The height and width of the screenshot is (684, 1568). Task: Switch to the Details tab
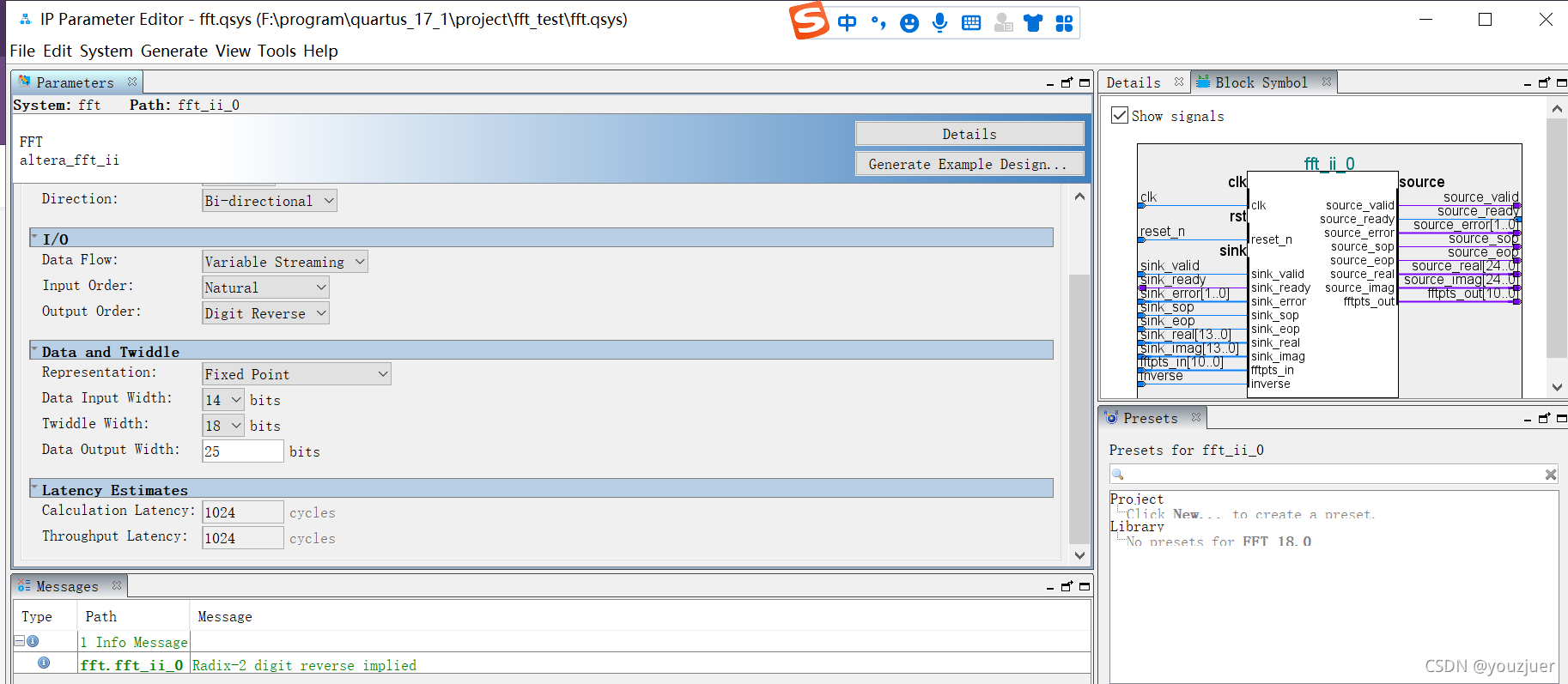1133,82
